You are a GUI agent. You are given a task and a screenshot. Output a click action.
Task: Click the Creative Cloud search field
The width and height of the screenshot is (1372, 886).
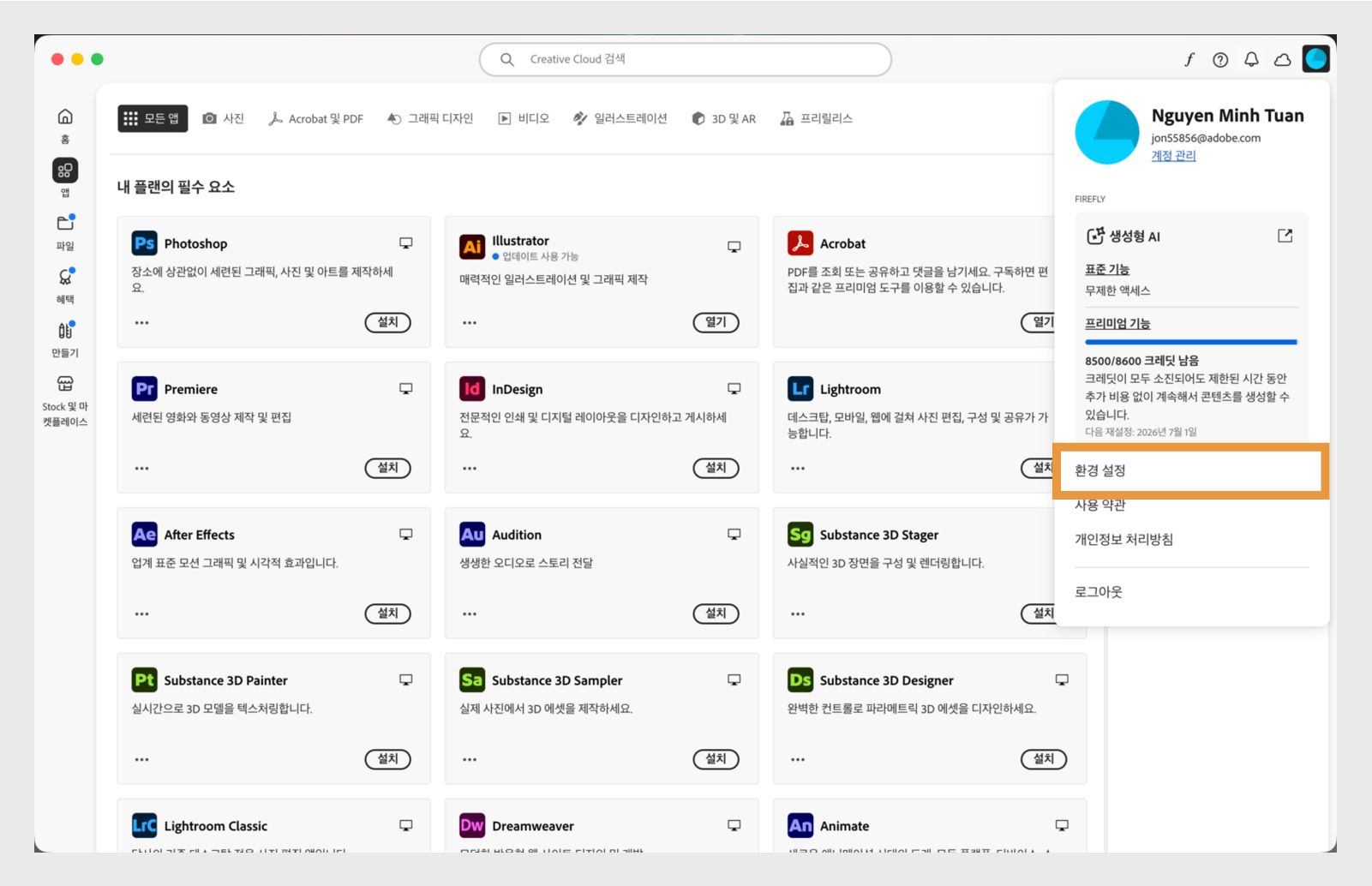point(686,59)
